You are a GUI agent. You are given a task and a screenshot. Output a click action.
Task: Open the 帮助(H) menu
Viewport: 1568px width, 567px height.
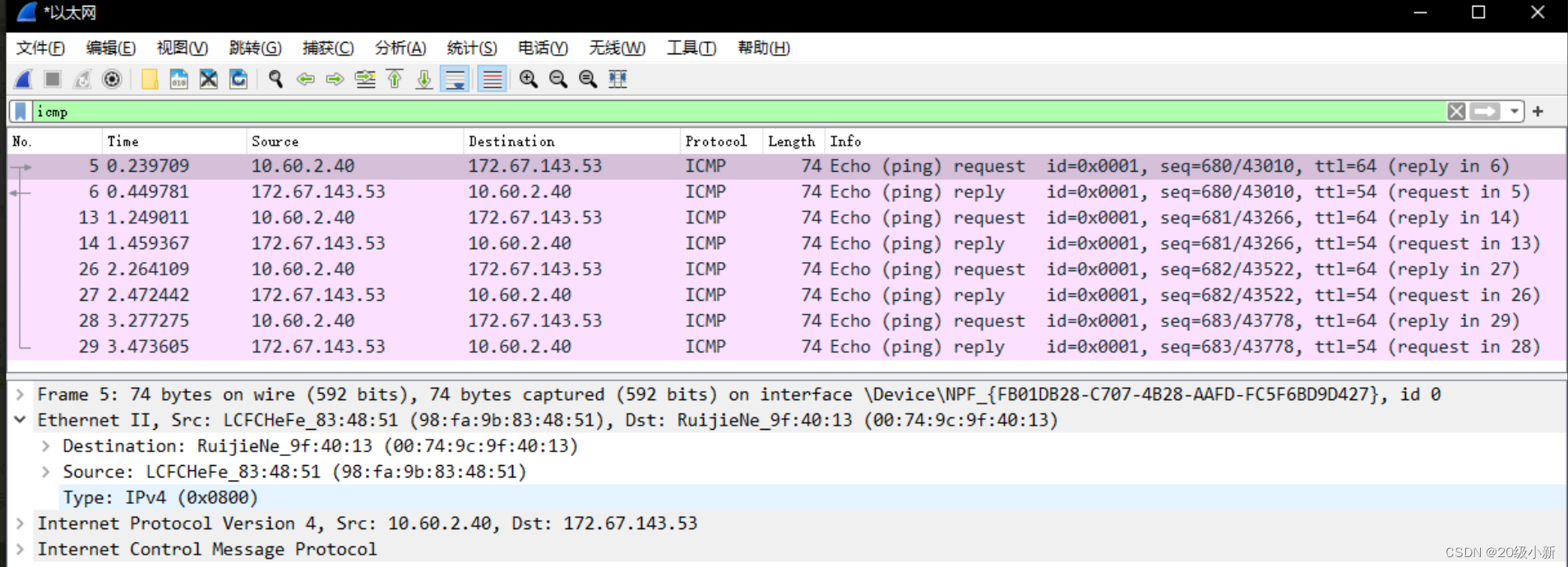pyautogui.click(x=764, y=48)
